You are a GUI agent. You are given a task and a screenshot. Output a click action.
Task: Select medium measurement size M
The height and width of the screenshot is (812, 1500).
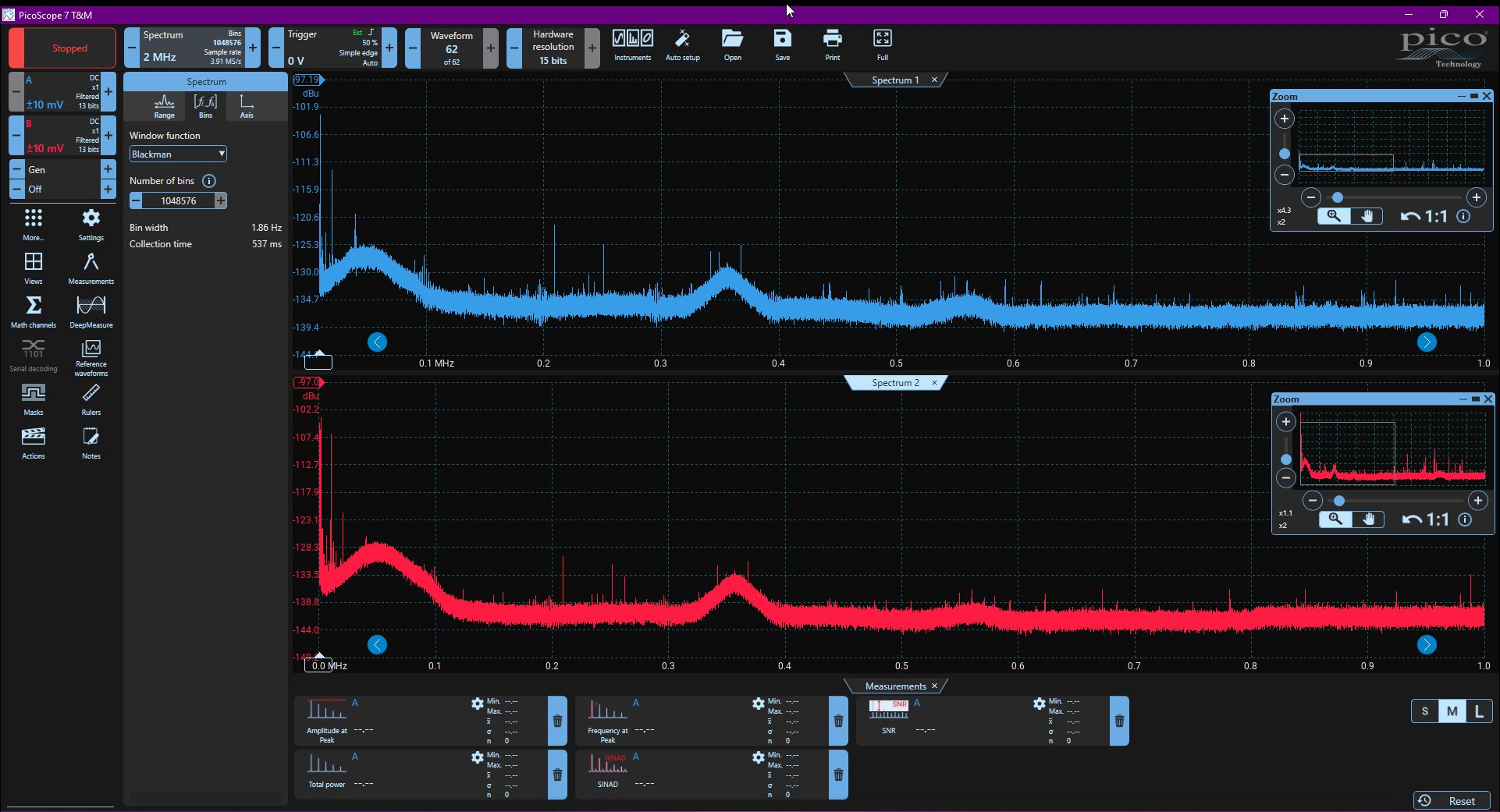click(x=1452, y=711)
